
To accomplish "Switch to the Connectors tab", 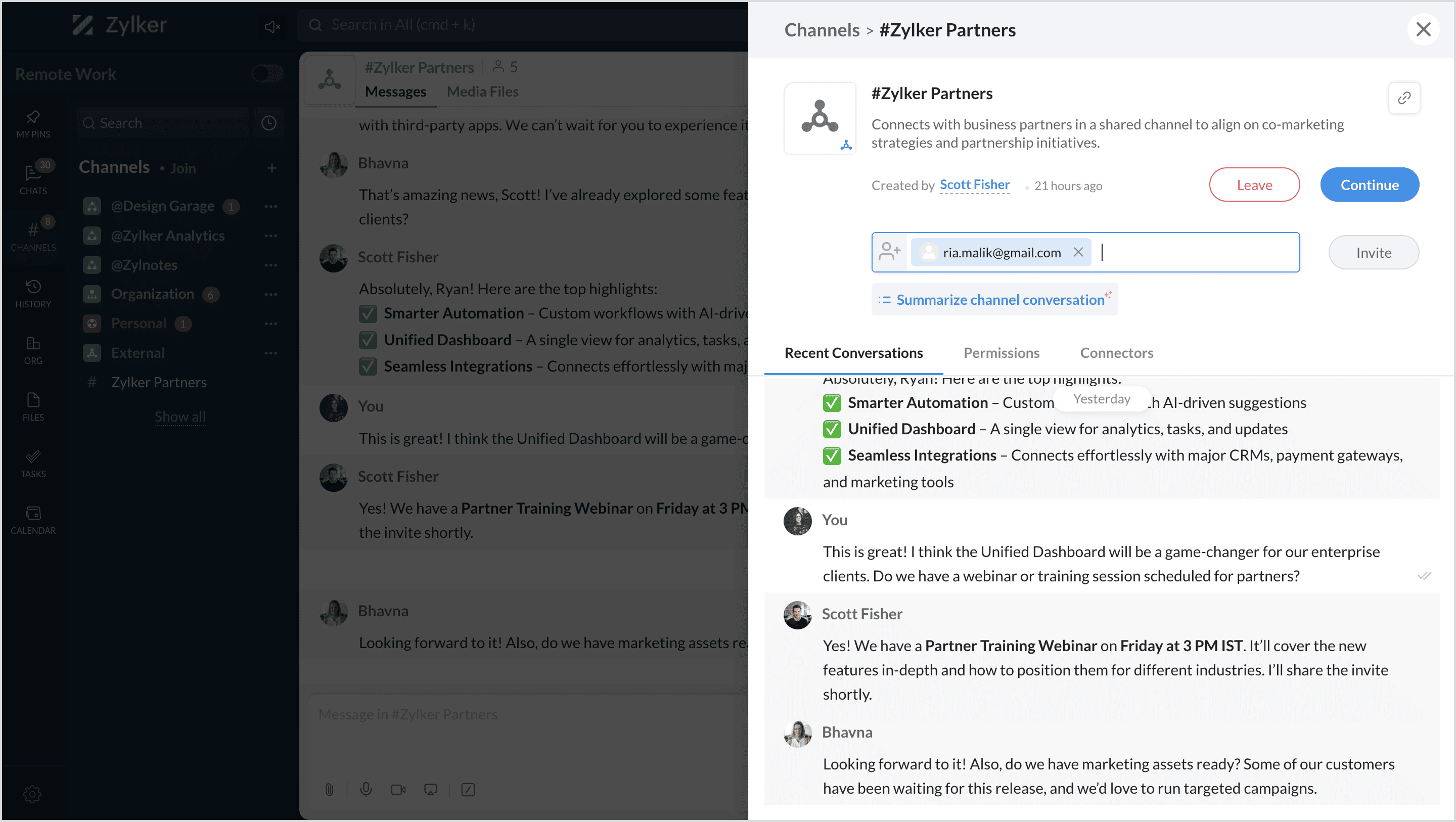I will (x=1116, y=353).
